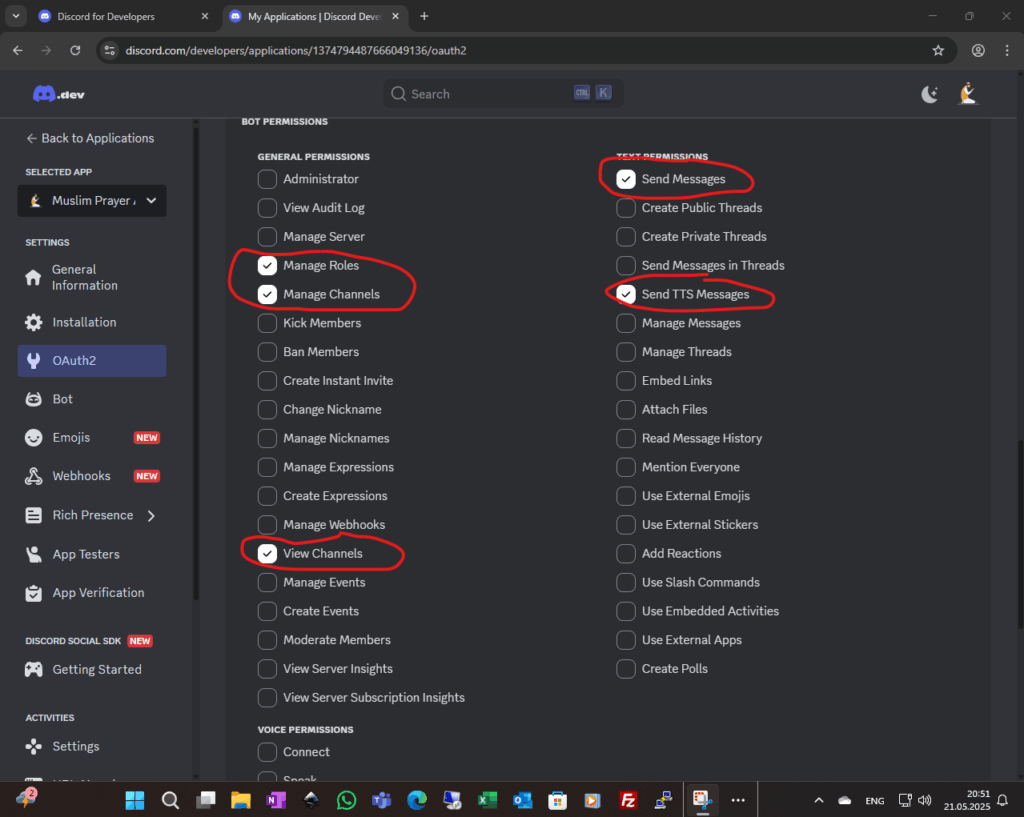Click the Activities Settings icon

click(x=33, y=746)
